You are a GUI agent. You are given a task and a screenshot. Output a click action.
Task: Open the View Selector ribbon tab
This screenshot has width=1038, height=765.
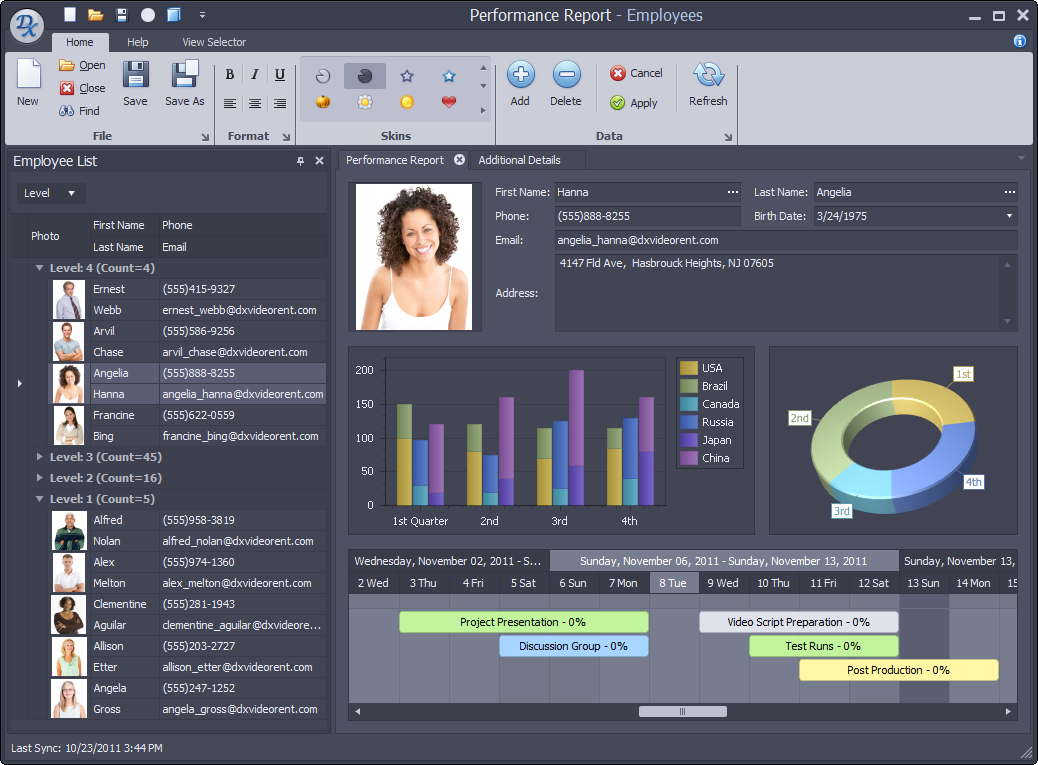[214, 42]
